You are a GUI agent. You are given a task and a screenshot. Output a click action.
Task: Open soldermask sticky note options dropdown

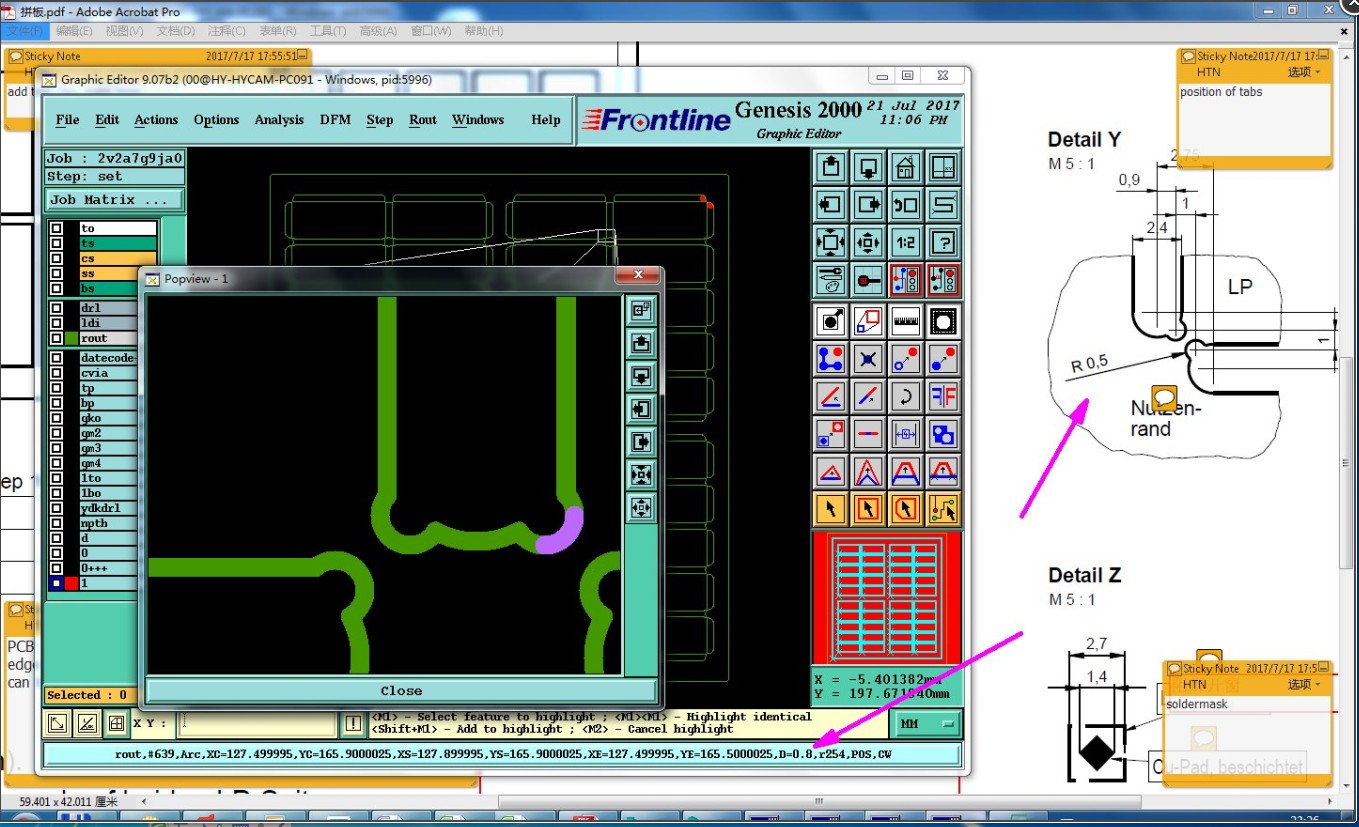1304,684
